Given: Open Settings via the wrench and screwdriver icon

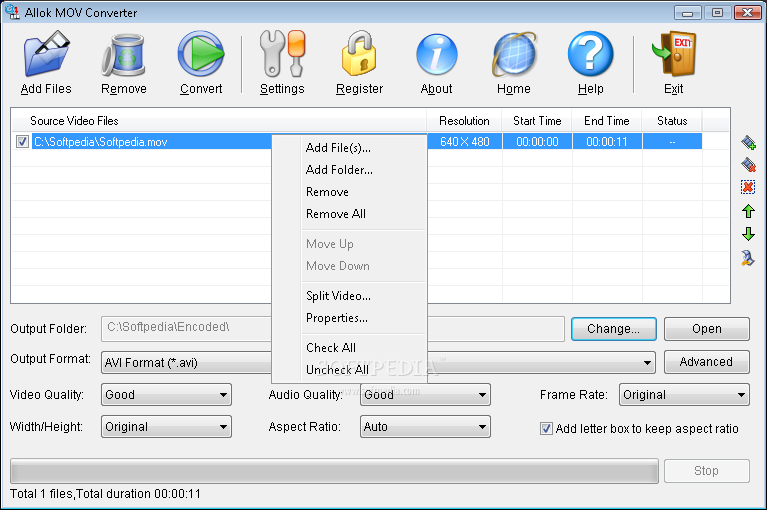Looking at the screenshot, I should pyautogui.click(x=283, y=53).
